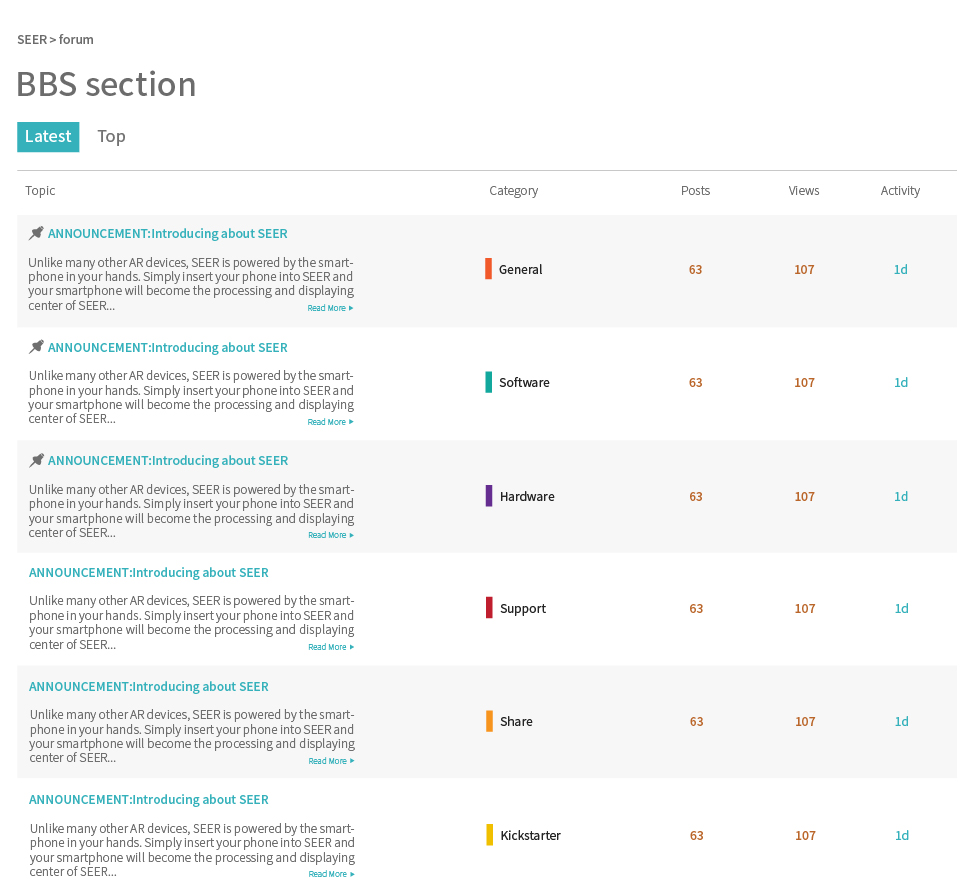980x891 pixels.
Task: Open the announcement topic title in the Share row
Action: (x=149, y=686)
